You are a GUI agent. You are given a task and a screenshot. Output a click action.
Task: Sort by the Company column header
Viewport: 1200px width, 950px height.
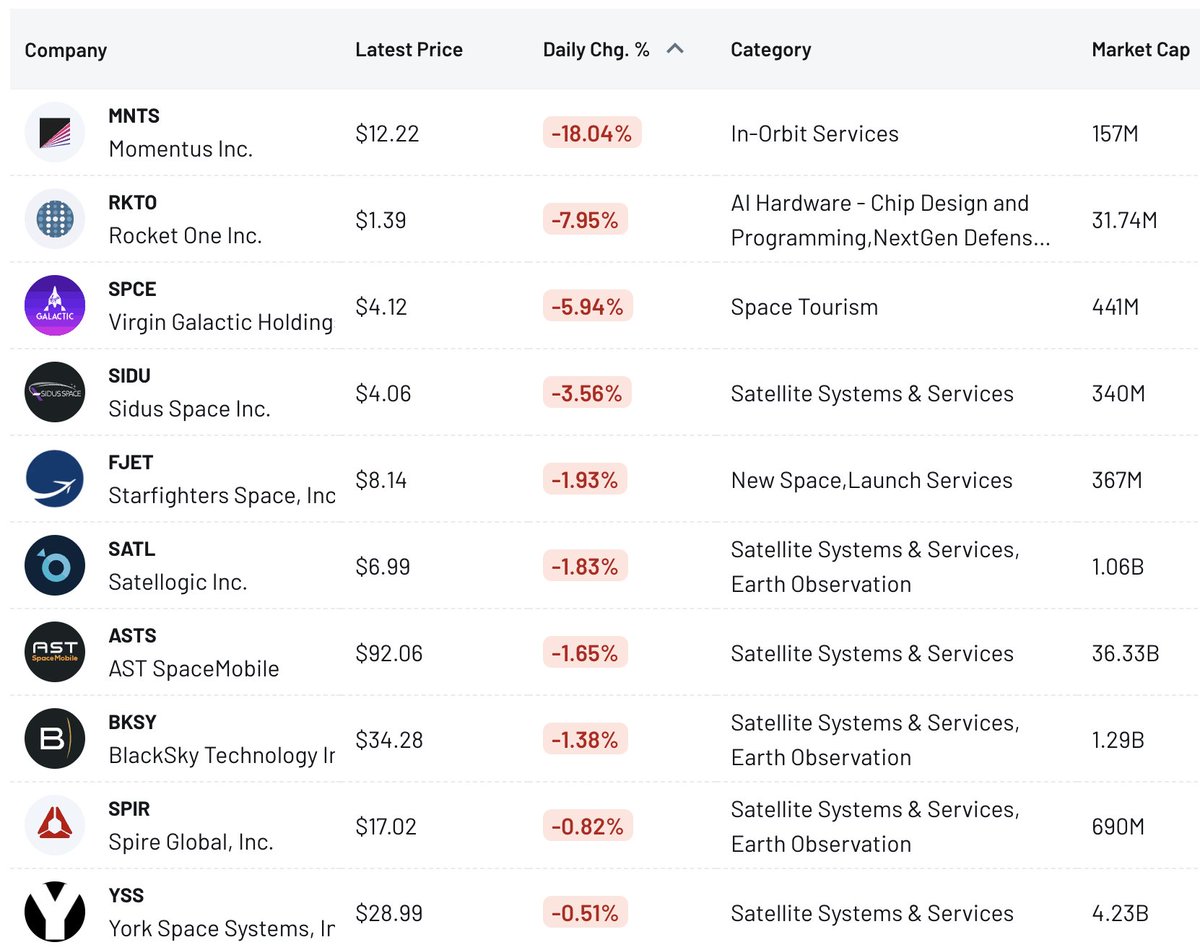coord(66,50)
